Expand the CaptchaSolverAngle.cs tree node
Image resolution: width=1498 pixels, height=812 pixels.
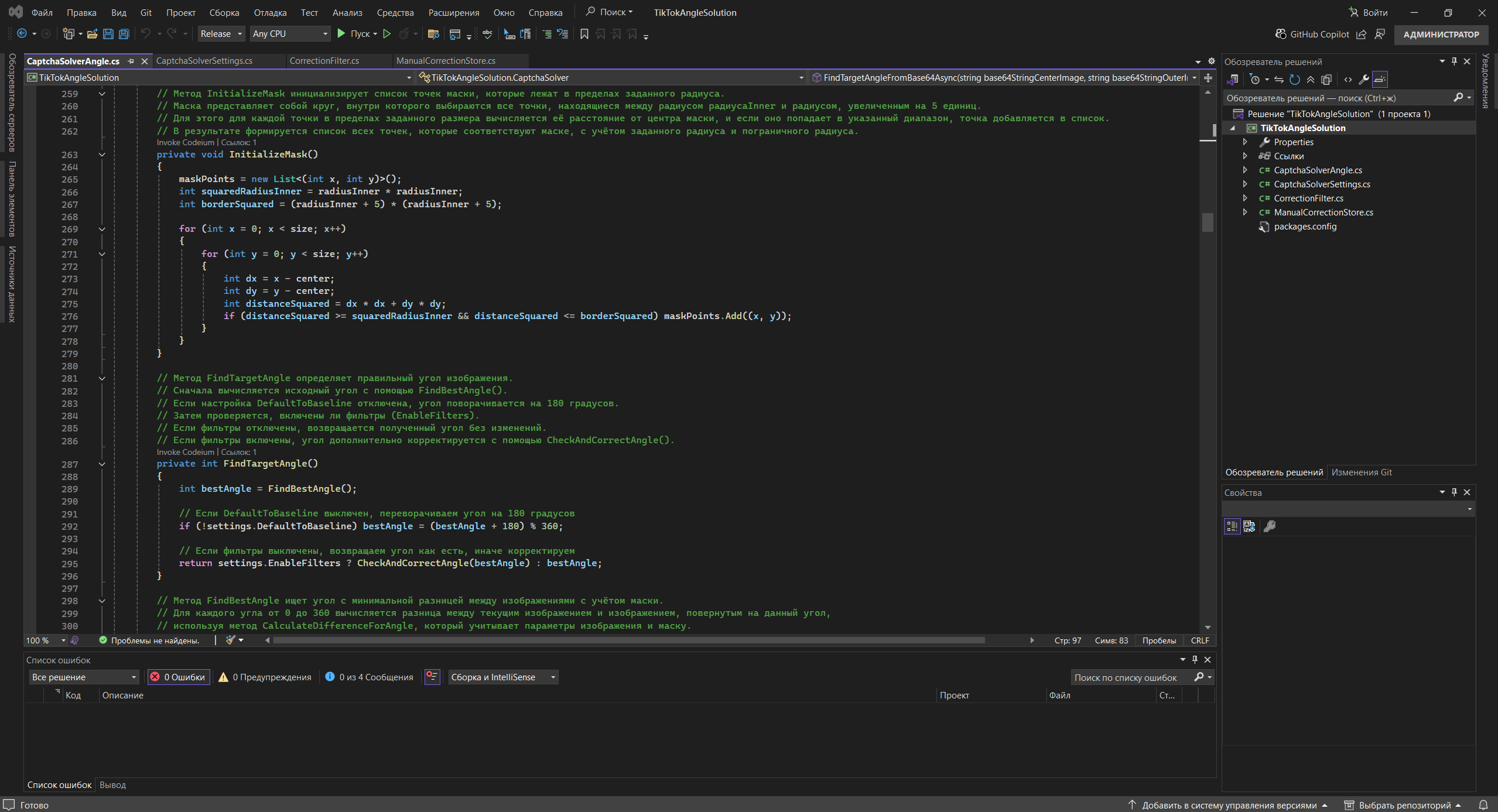tap(1245, 170)
